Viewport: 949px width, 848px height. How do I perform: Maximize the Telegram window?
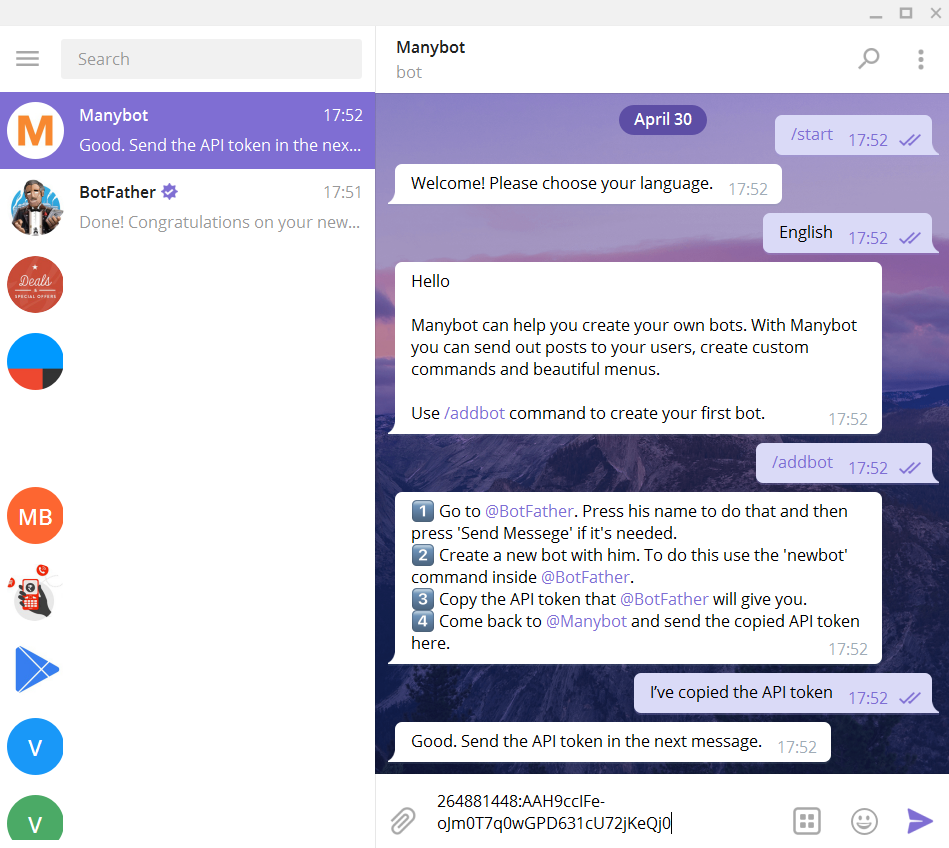(905, 13)
